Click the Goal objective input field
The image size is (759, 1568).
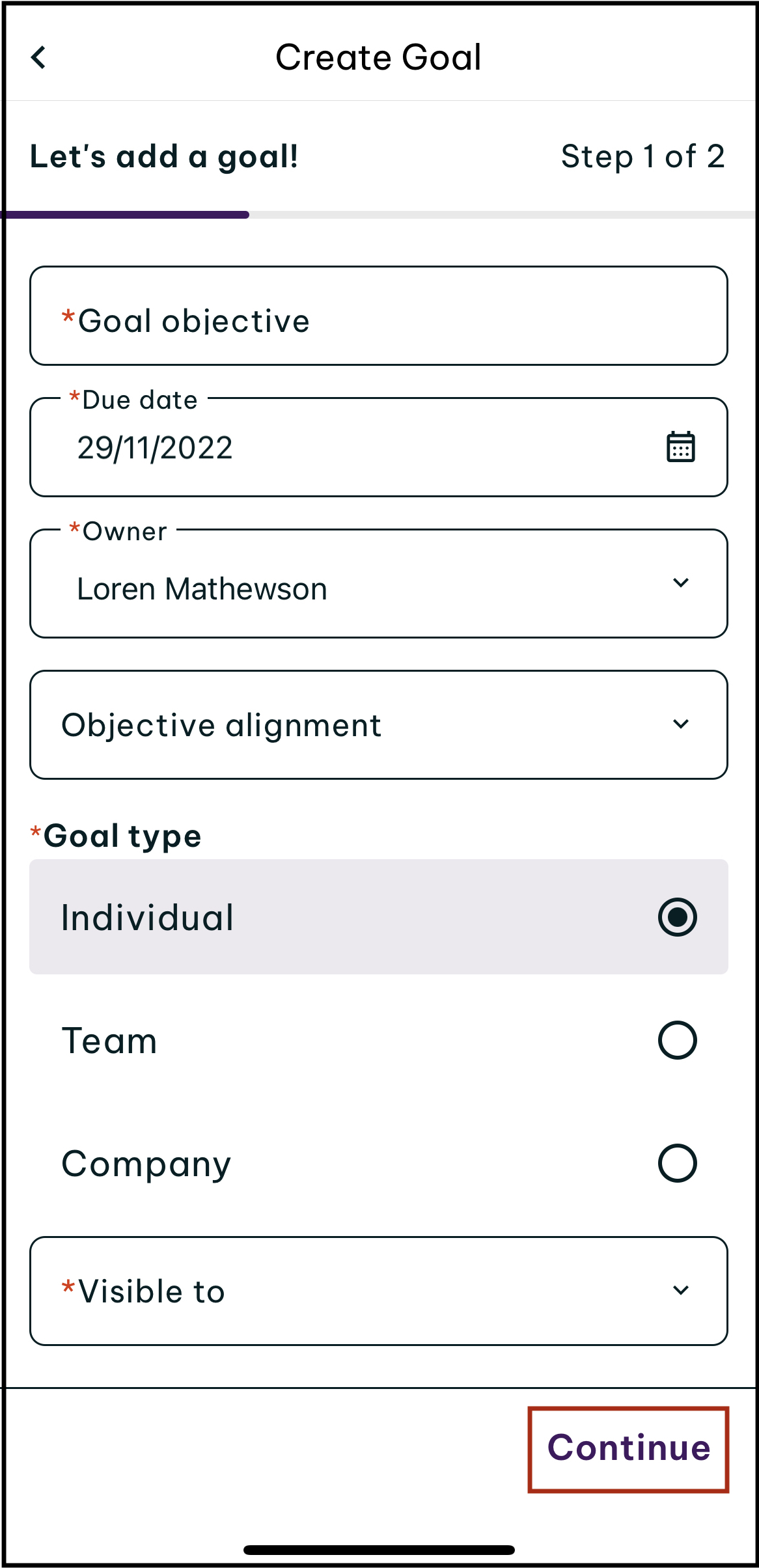click(379, 316)
